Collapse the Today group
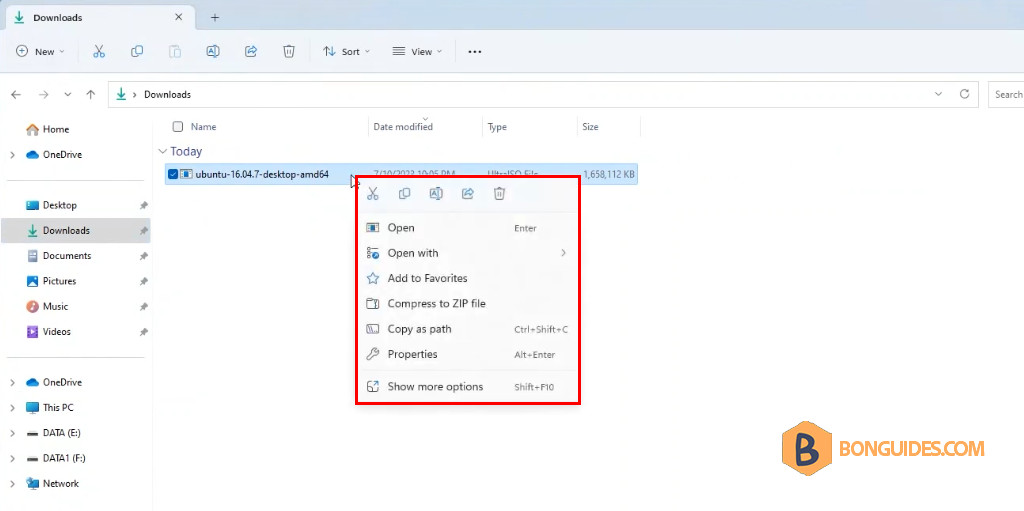The image size is (1024, 511). point(162,152)
